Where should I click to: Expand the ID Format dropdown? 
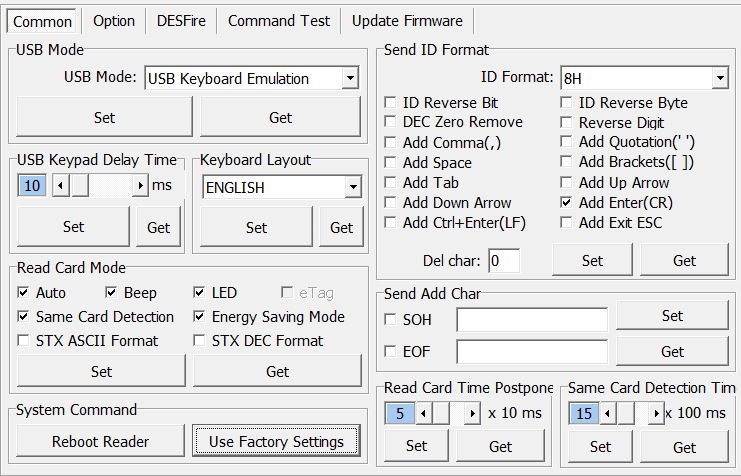(x=720, y=78)
